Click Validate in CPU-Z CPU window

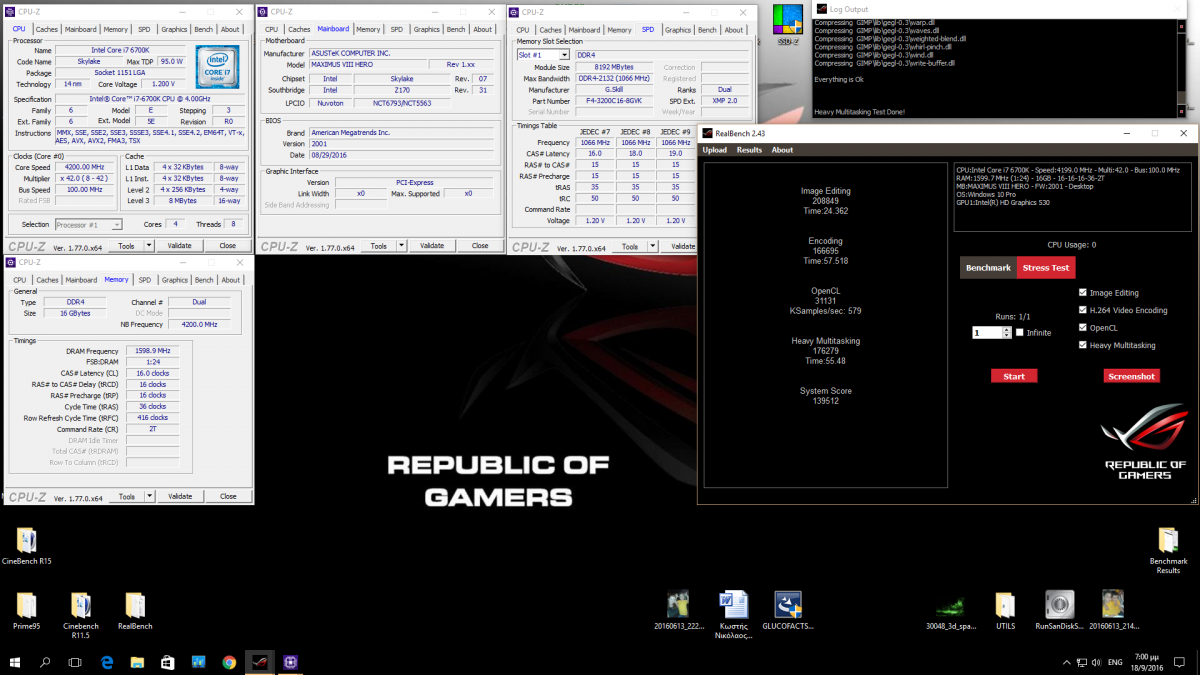[180, 245]
